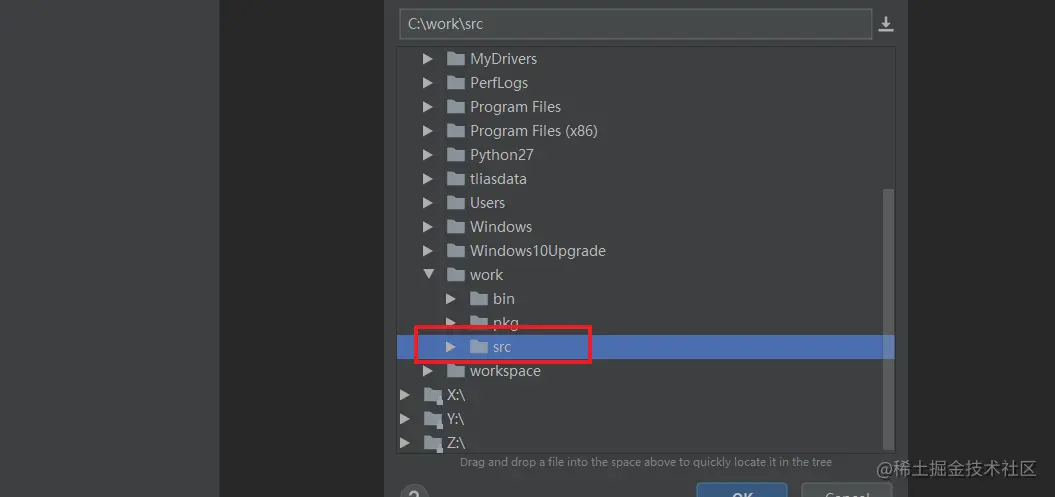Select the Python27 folder icon
This screenshot has height=497, width=1055.
[x=456, y=155]
